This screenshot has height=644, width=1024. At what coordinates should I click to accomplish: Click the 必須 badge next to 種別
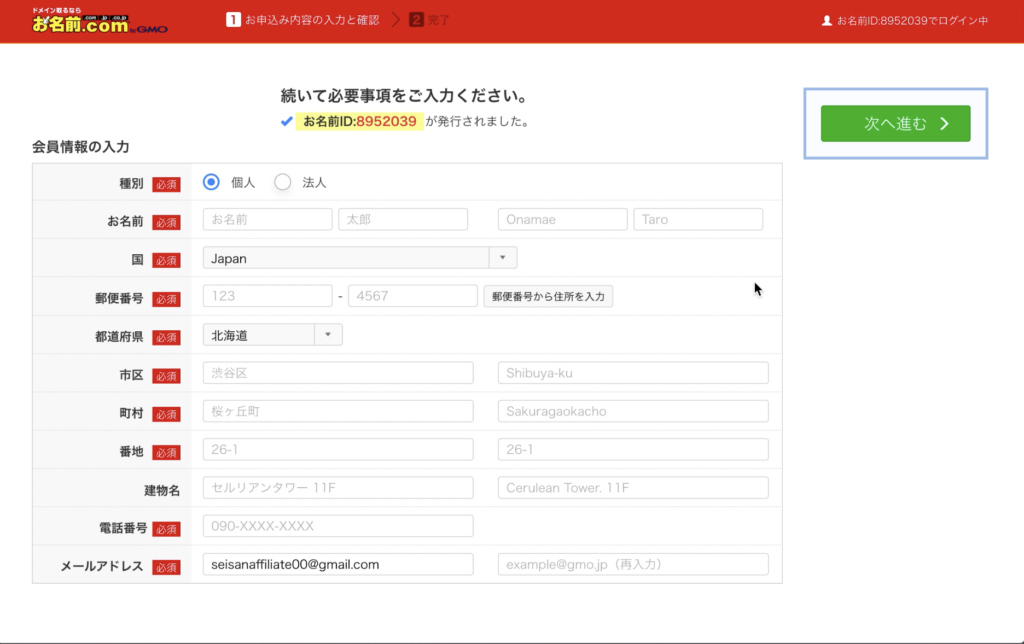pos(164,182)
